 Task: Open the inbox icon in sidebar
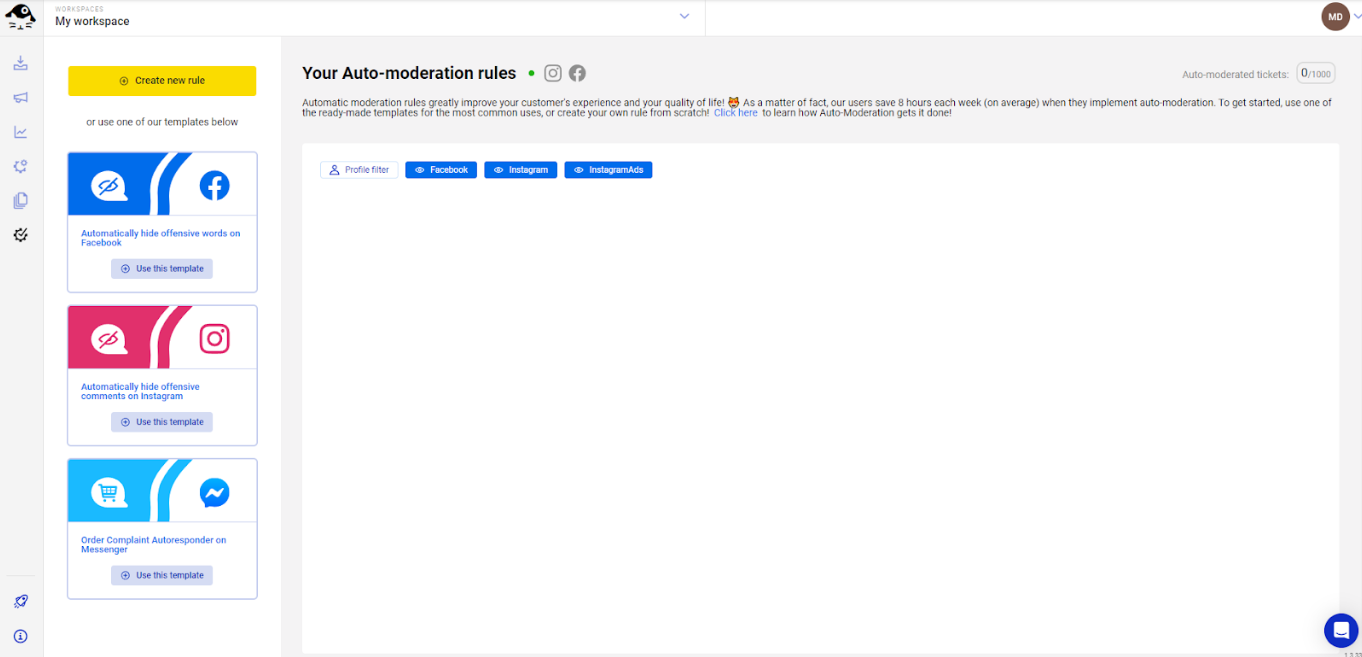click(x=21, y=64)
